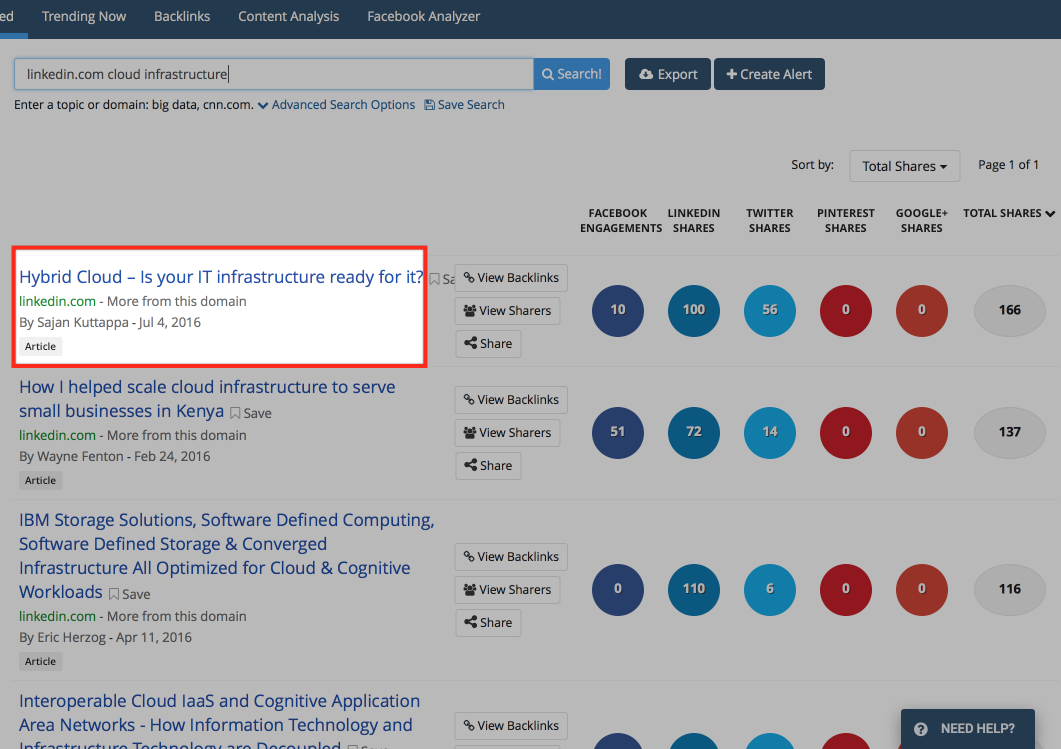Screen dimensions: 1061x749
Task: Click the 137 total shares bubble
Action: (x=1010, y=432)
